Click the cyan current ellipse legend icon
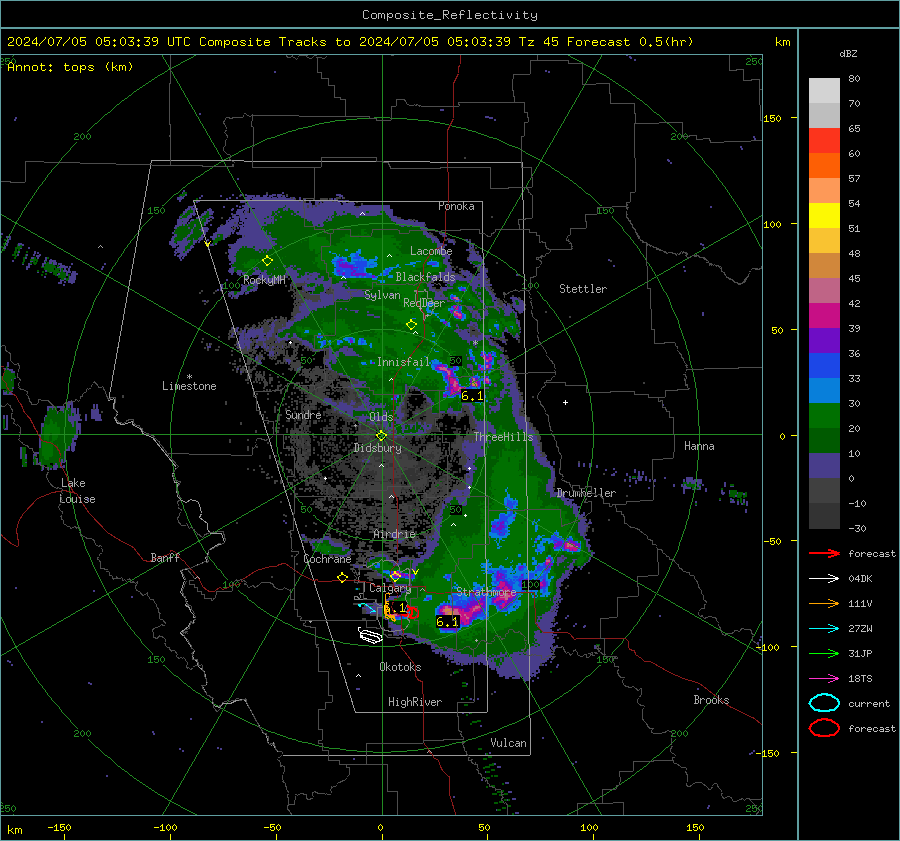Viewport: 900px width, 841px height. [824, 703]
